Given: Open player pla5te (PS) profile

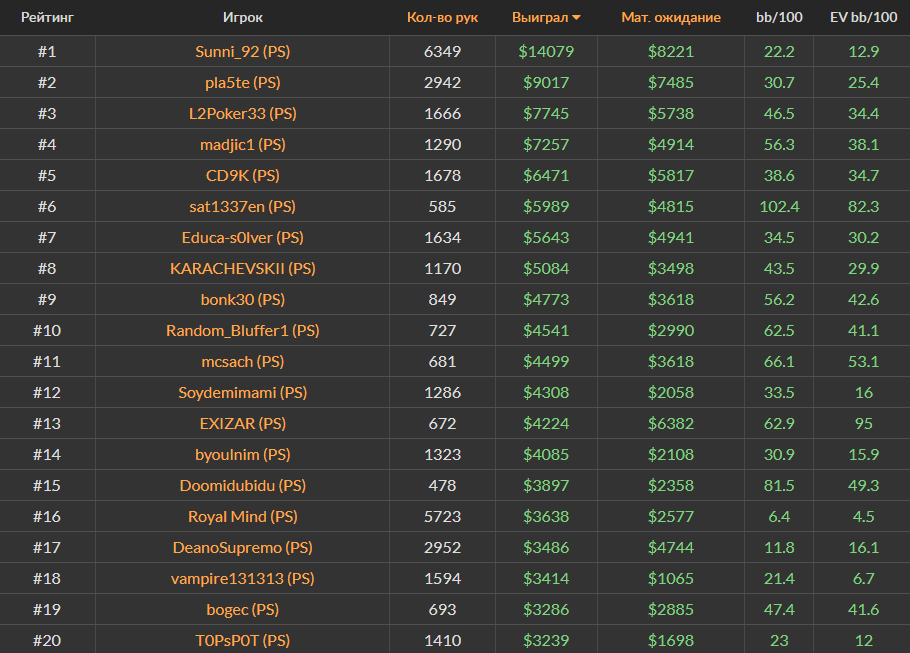Looking at the screenshot, I should 243,82.
